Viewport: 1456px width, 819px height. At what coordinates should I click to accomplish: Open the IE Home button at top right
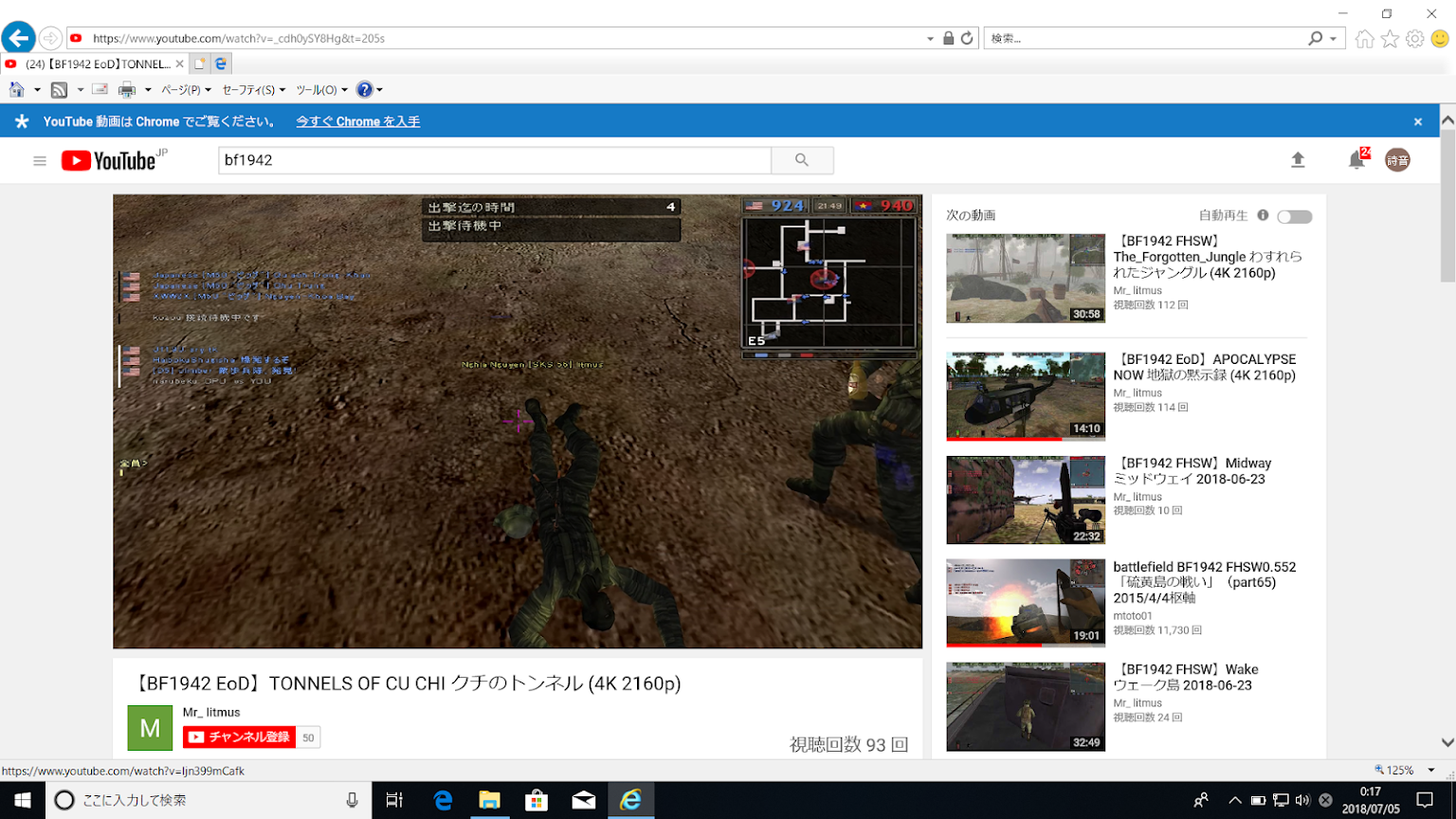1364,39
